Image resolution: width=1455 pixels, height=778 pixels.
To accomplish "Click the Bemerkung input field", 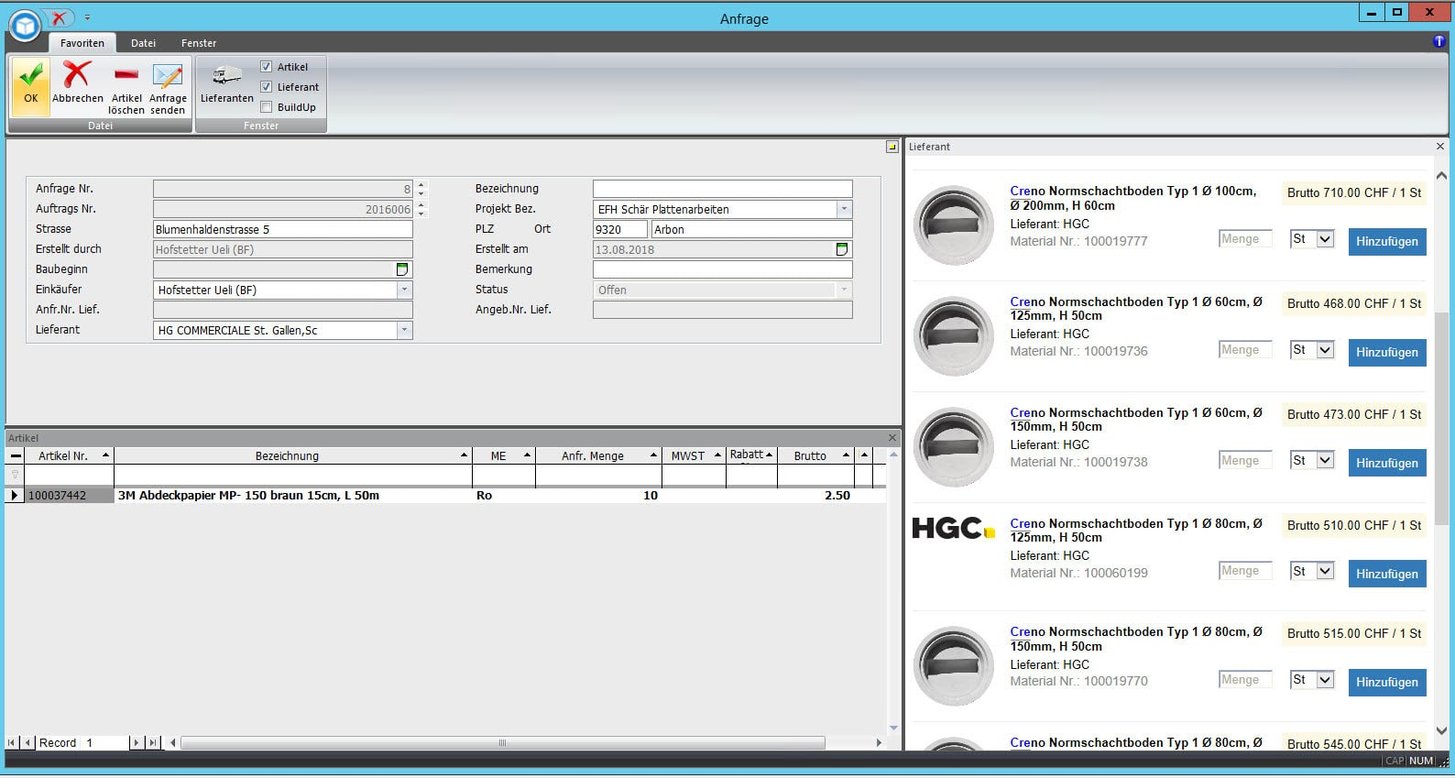I will click(722, 270).
